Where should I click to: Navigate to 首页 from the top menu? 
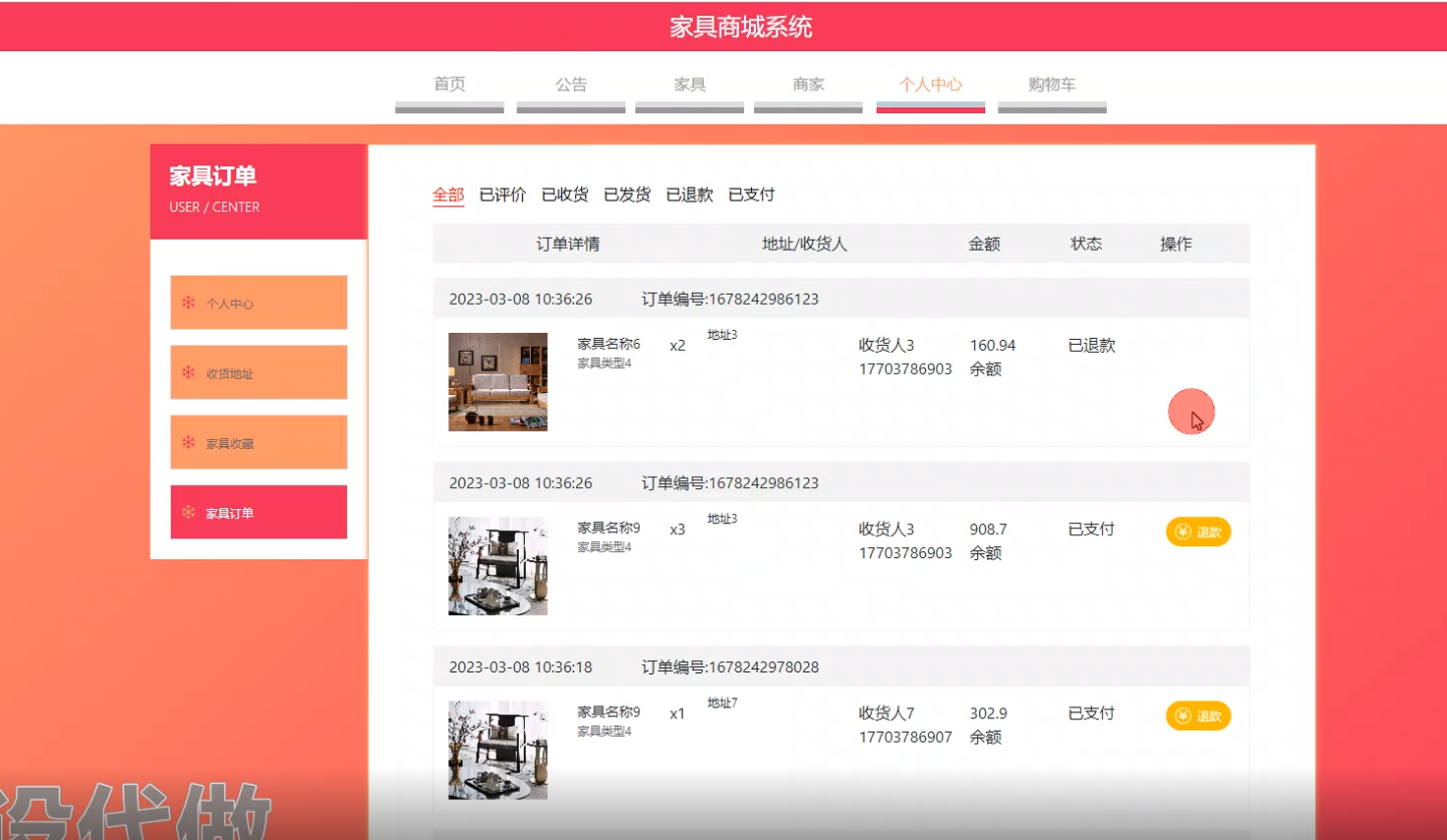point(450,84)
